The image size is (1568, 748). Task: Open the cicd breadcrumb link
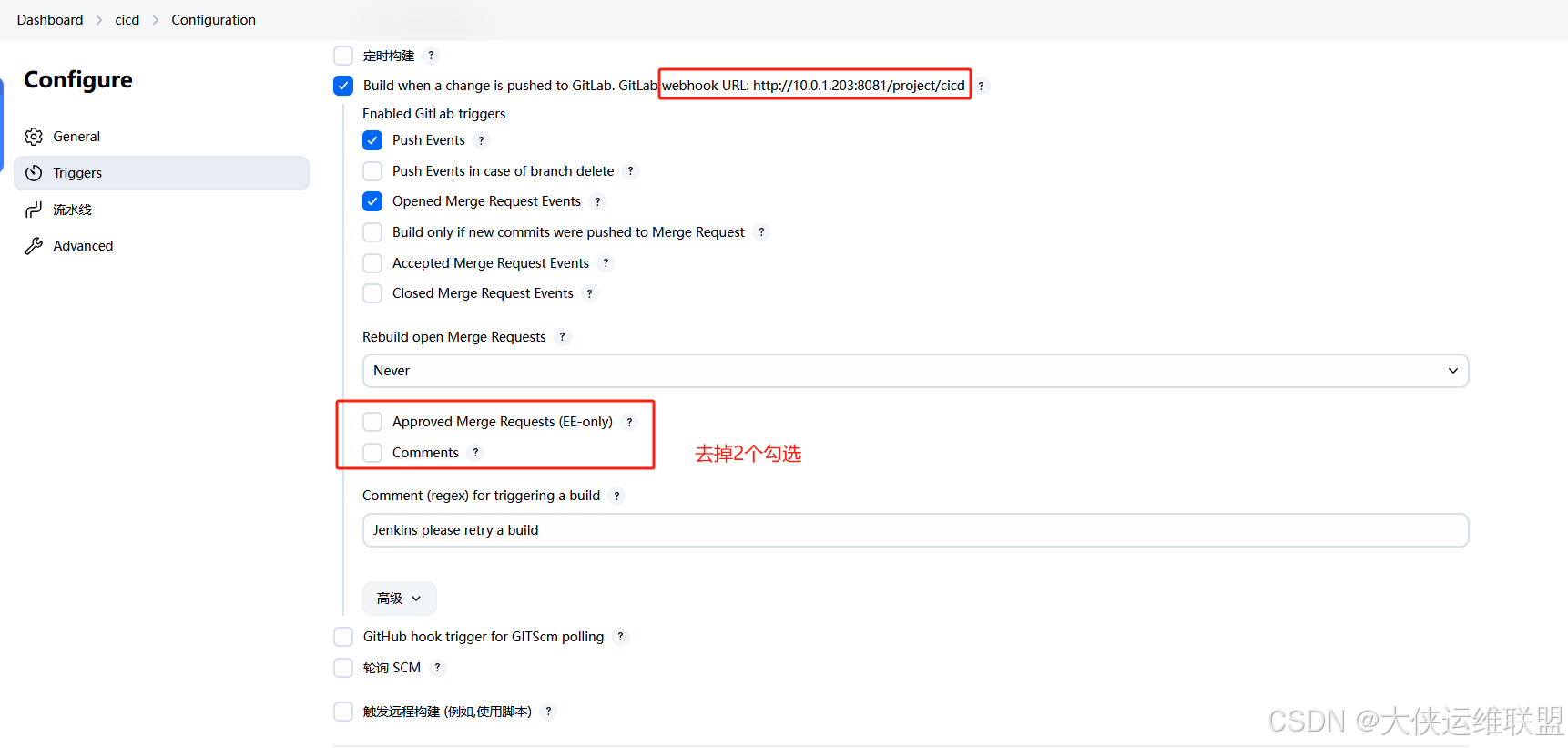[127, 20]
